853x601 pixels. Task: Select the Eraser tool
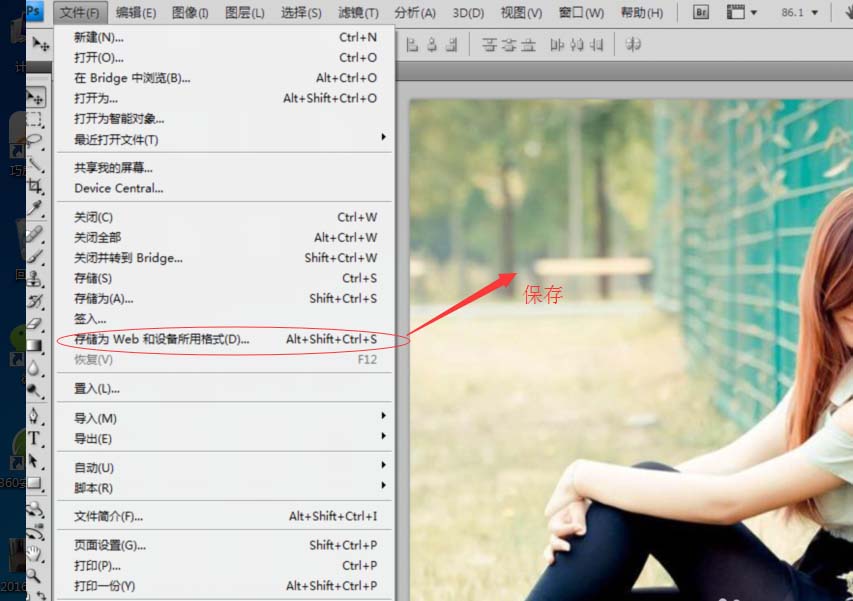35,324
